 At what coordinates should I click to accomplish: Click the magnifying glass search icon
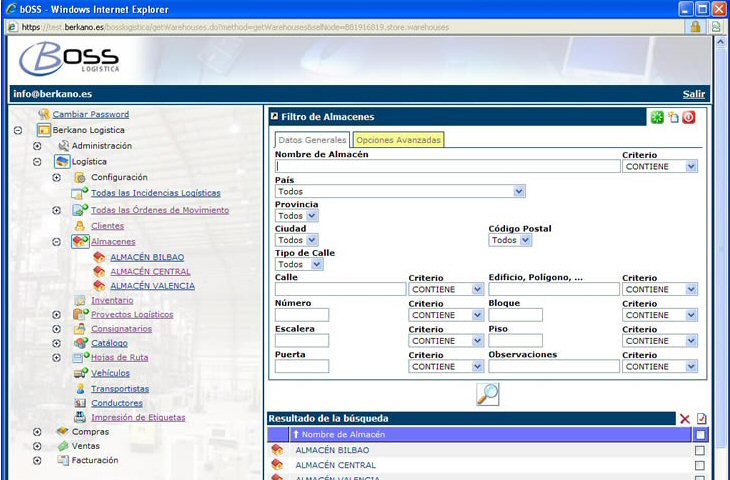(488, 394)
